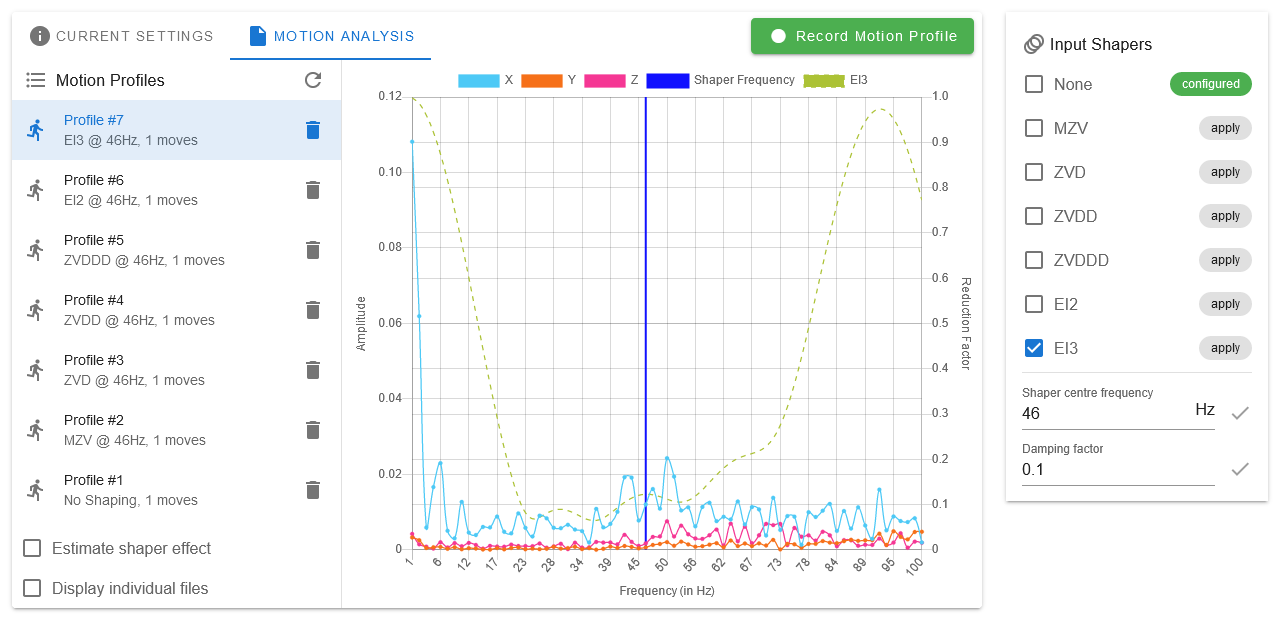The image size is (1280, 620).
Task: Select Profile #3 ZVD @ 46Hz
Action: 176,370
